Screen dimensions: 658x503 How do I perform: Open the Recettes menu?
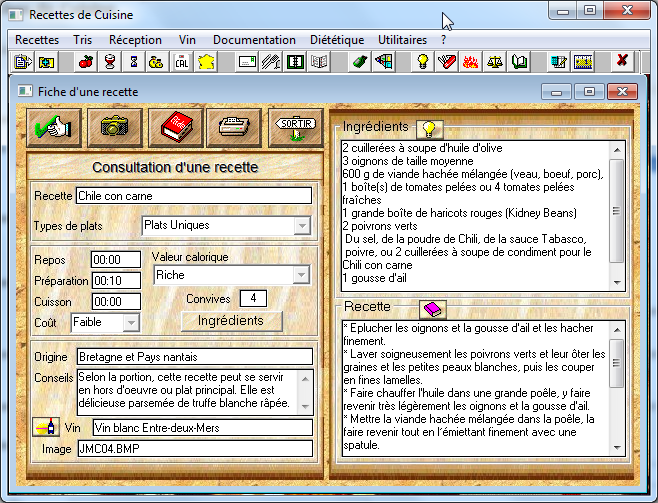pyautogui.click(x=37, y=40)
